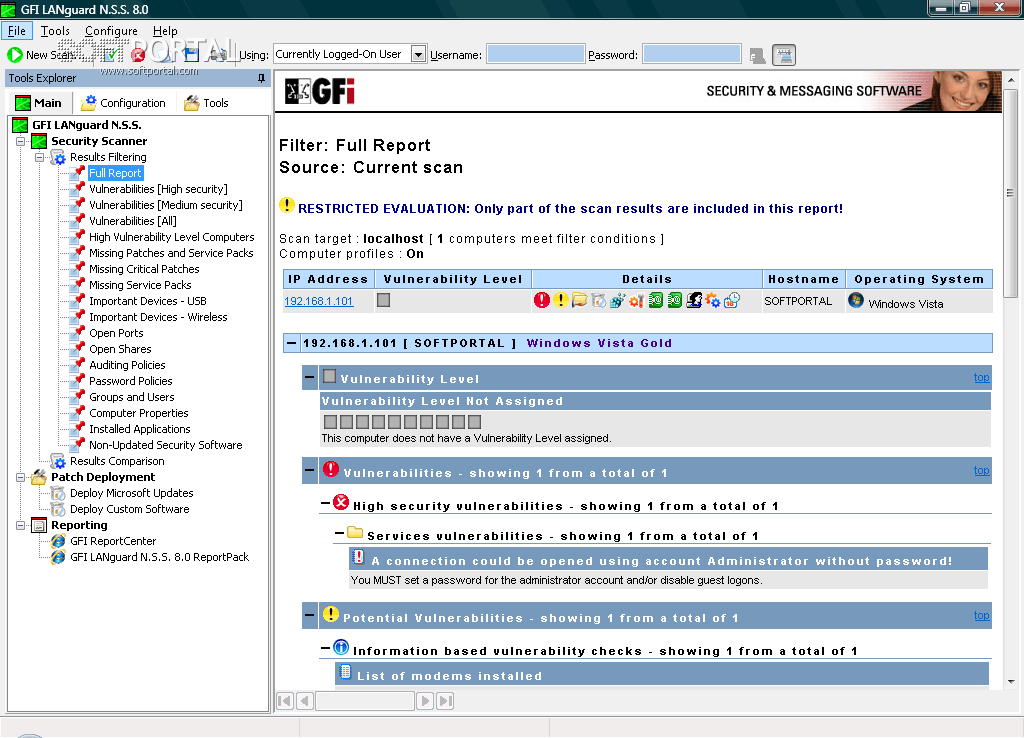Viewport: 1024px width, 738px height.
Task: Select Vulnerabilities [High security] filter
Action: pos(158,189)
